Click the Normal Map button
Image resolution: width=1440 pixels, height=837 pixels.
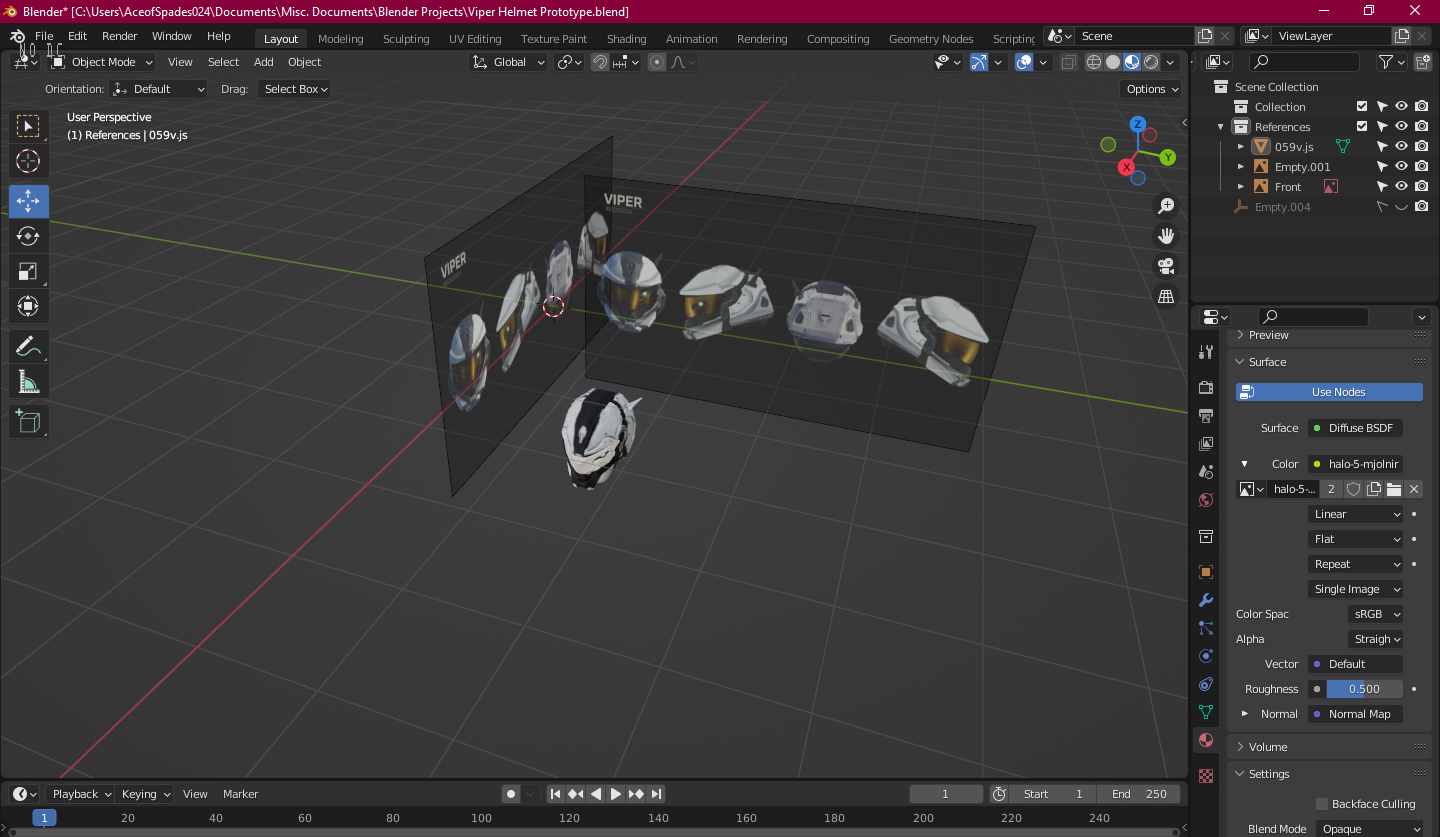point(1355,714)
